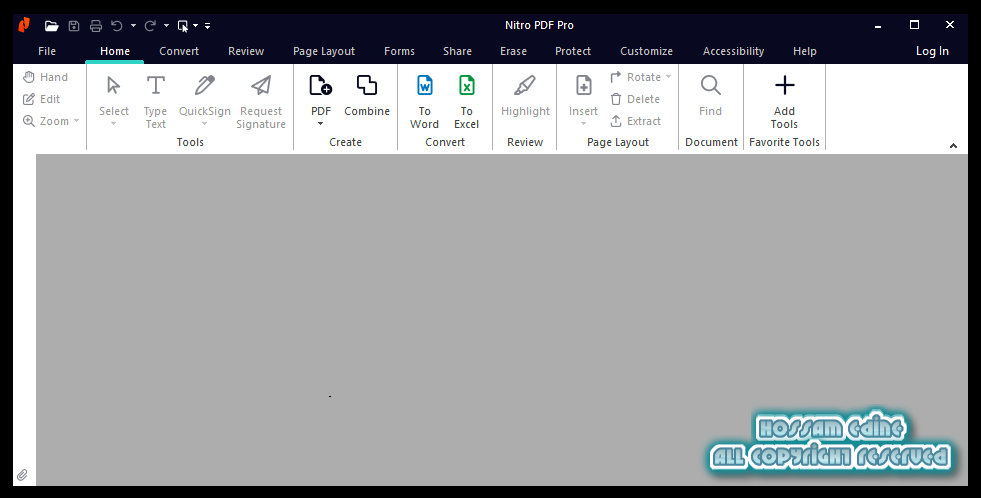Expand the Redo history dropdown arrow

166,26
